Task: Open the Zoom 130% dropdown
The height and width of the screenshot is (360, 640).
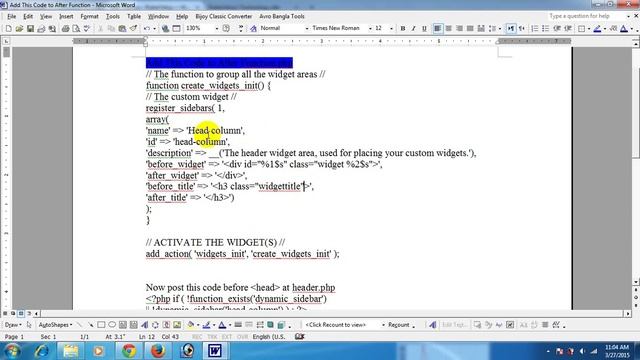Action: coord(217,29)
